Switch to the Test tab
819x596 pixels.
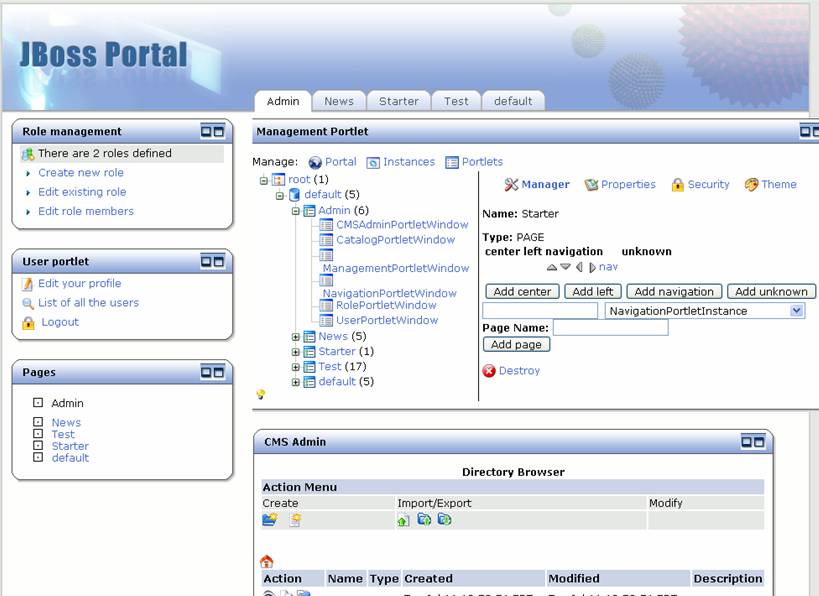(x=456, y=101)
